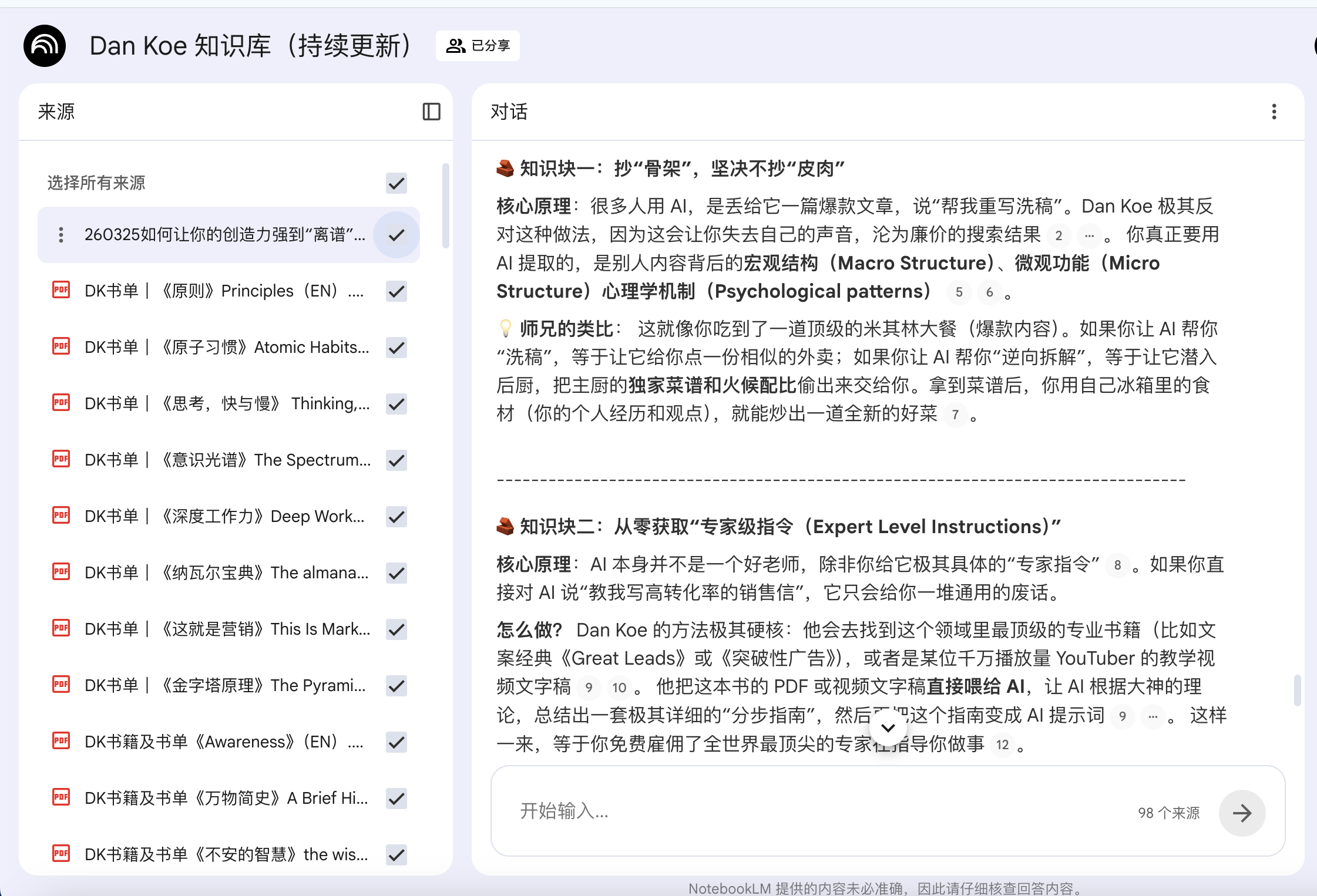
Task: Click the NotebookLM logo icon
Action: click(x=45, y=46)
